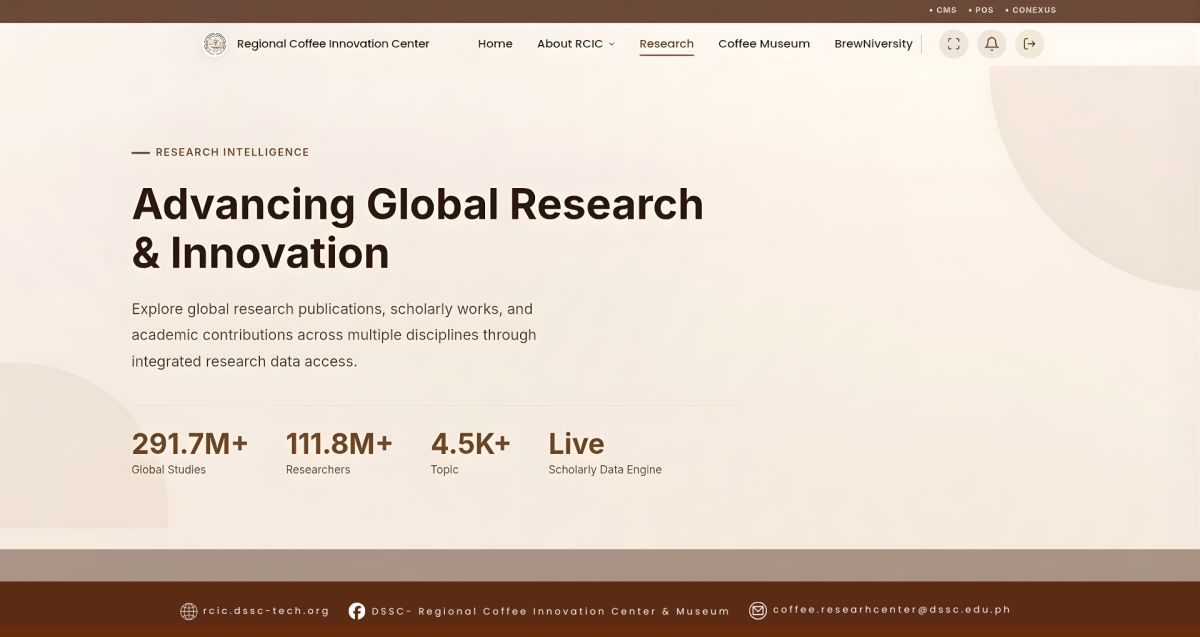The width and height of the screenshot is (1200, 637).
Task: Open the Coffee Museum page
Action: (764, 43)
